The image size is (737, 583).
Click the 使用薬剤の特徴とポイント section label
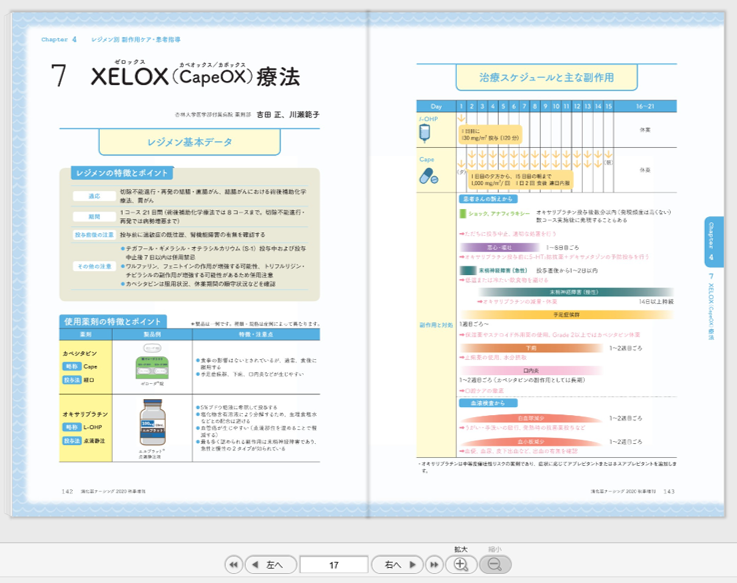coord(113,322)
